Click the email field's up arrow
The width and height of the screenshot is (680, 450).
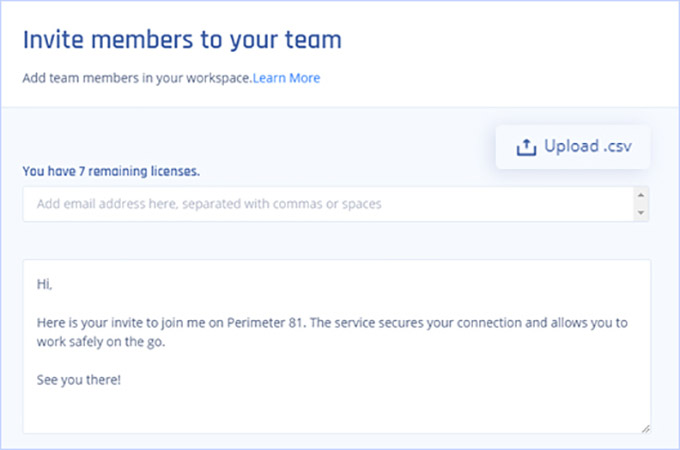point(641,195)
